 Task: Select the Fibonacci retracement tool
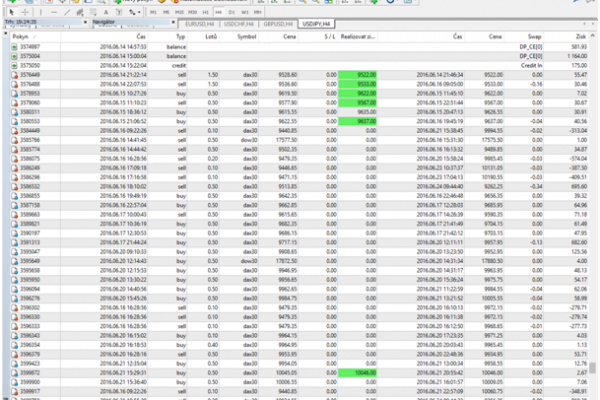93,12
